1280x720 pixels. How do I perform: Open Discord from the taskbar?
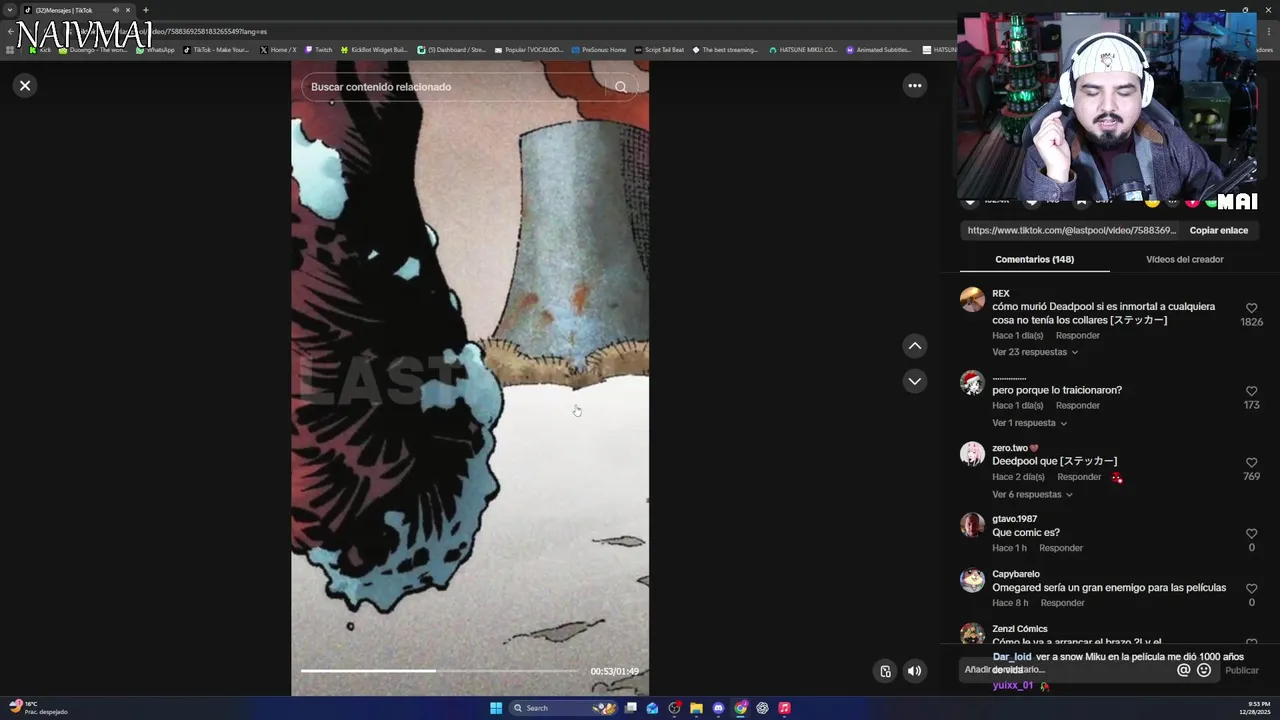click(718, 708)
